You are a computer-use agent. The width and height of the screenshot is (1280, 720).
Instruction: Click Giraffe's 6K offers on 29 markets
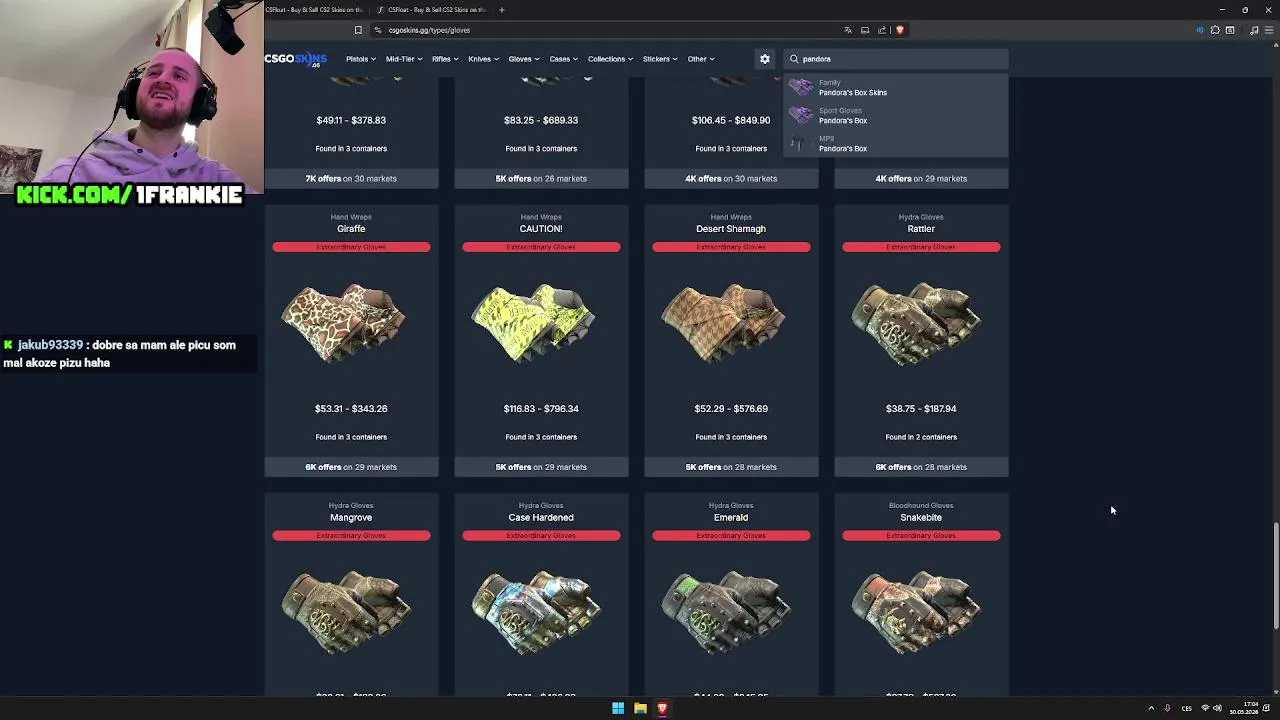(x=351, y=467)
